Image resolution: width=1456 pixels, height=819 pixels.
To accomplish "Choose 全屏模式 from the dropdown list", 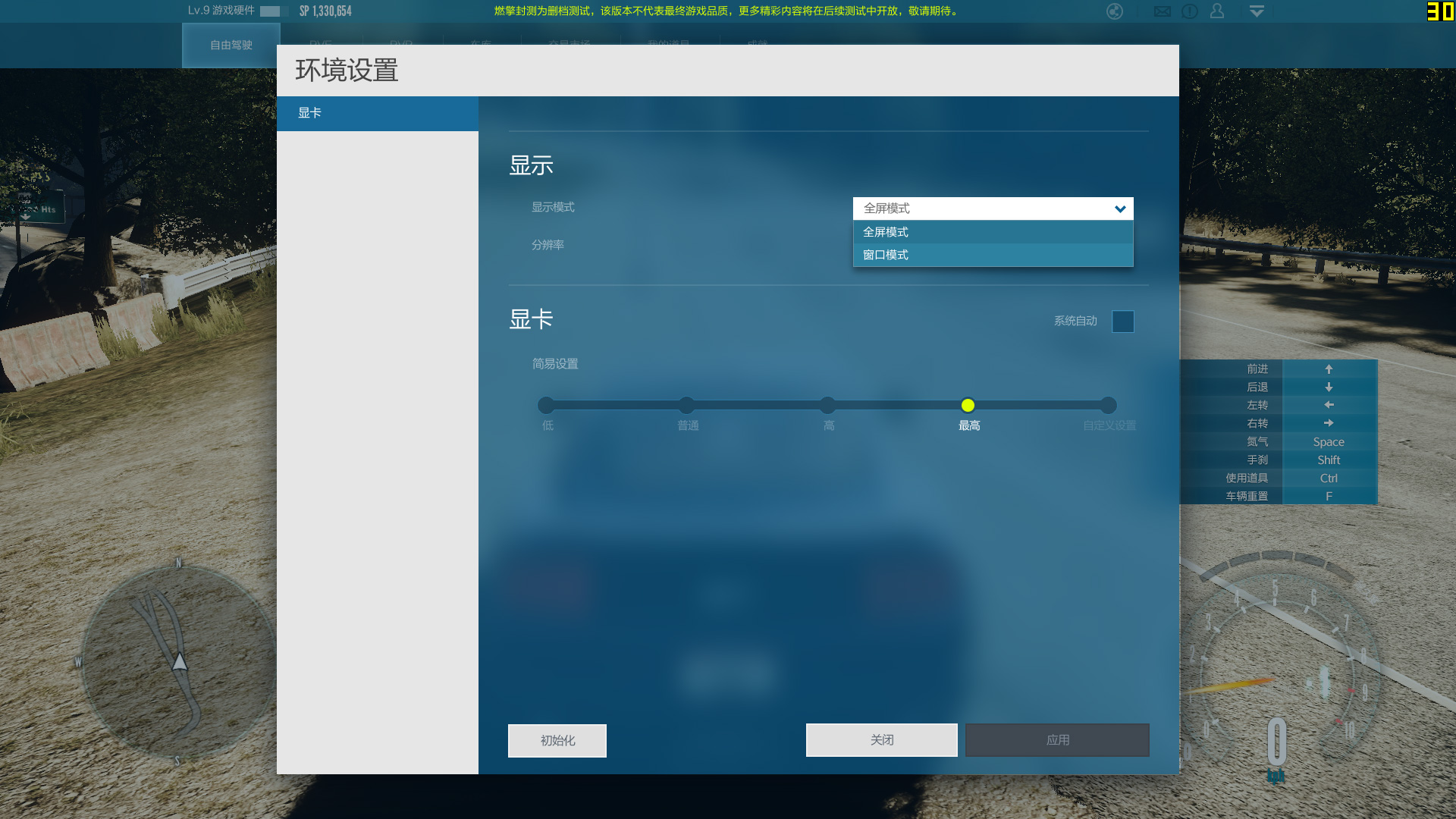I will [x=993, y=232].
